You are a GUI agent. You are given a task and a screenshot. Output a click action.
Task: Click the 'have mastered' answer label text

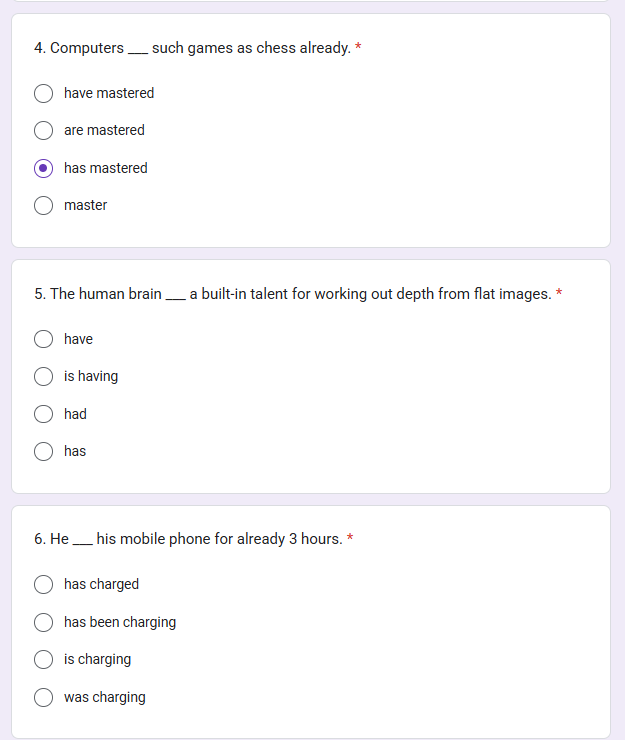click(109, 93)
